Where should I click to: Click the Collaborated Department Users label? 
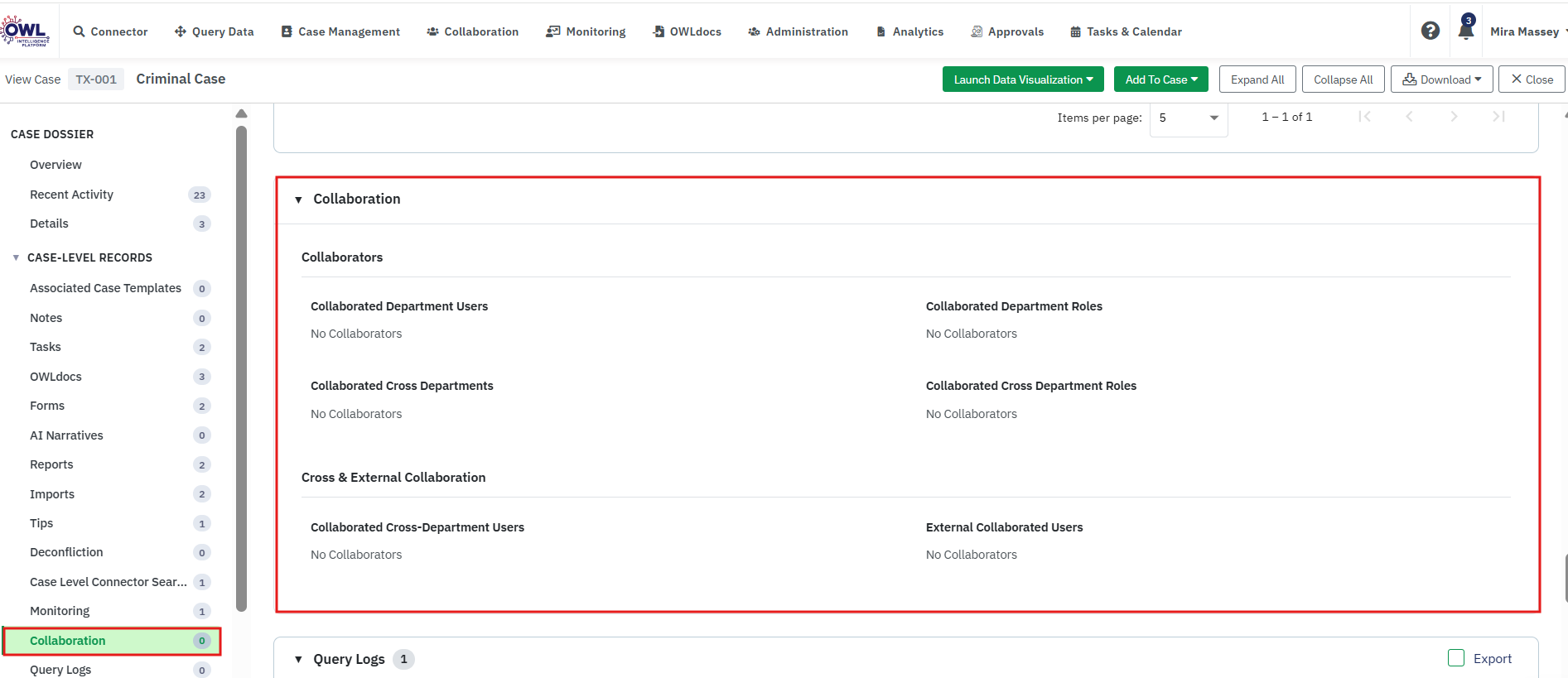399,306
